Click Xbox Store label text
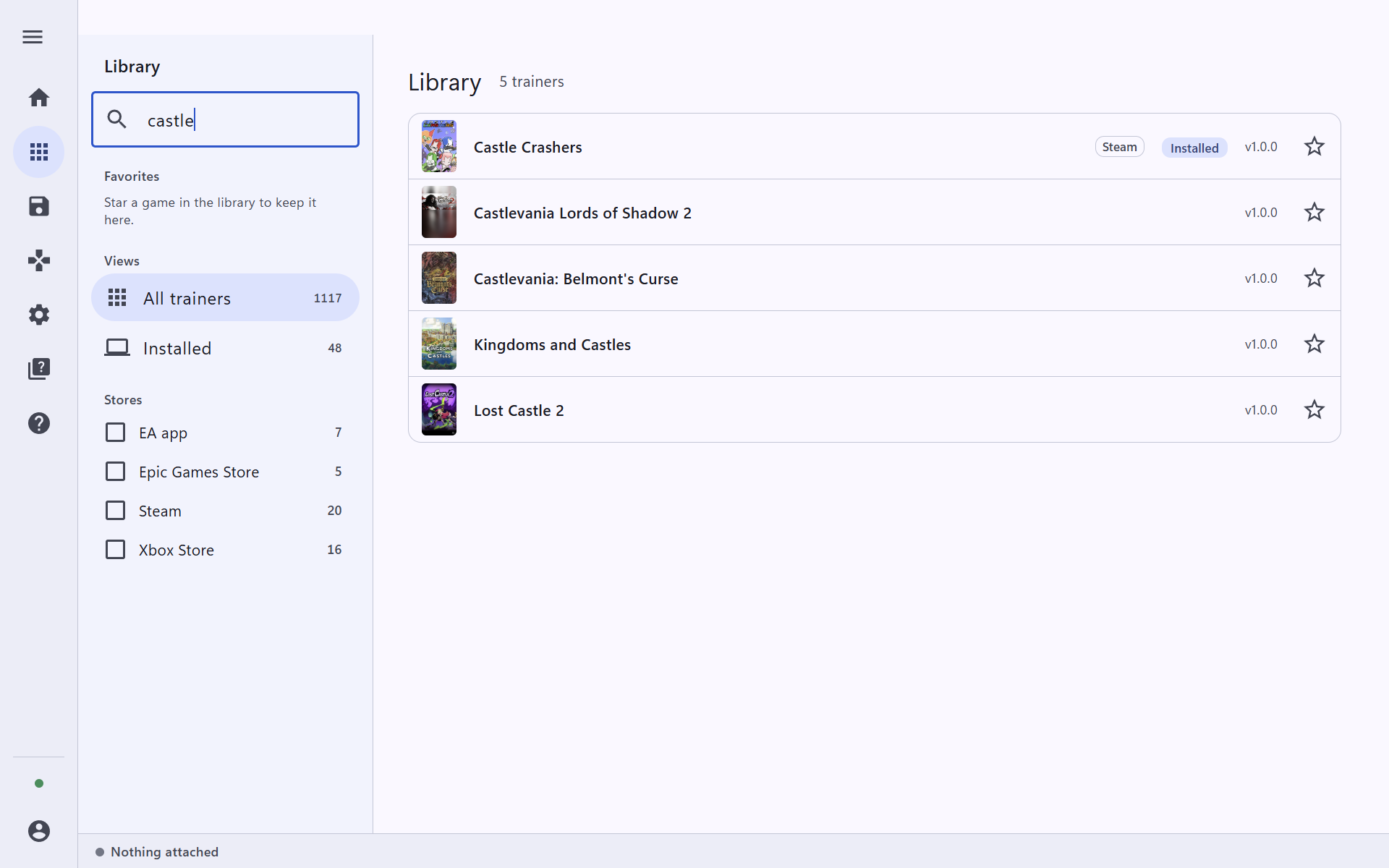1389x868 pixels. [177, 550]
